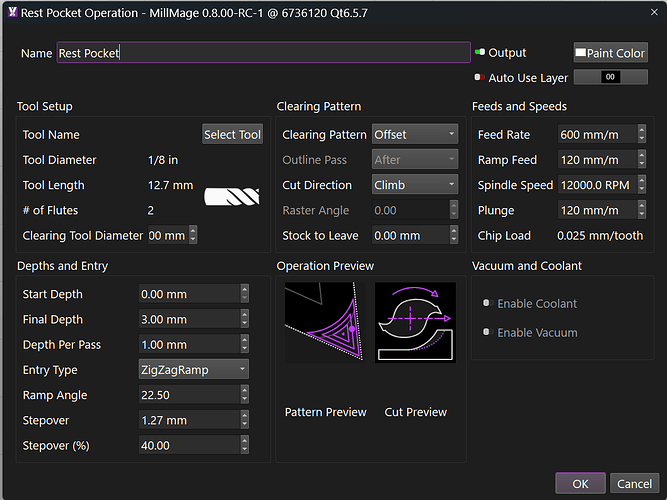Screen dimensions: 667x500
Task: Click the Final Depth field
Action: point(189,319)
